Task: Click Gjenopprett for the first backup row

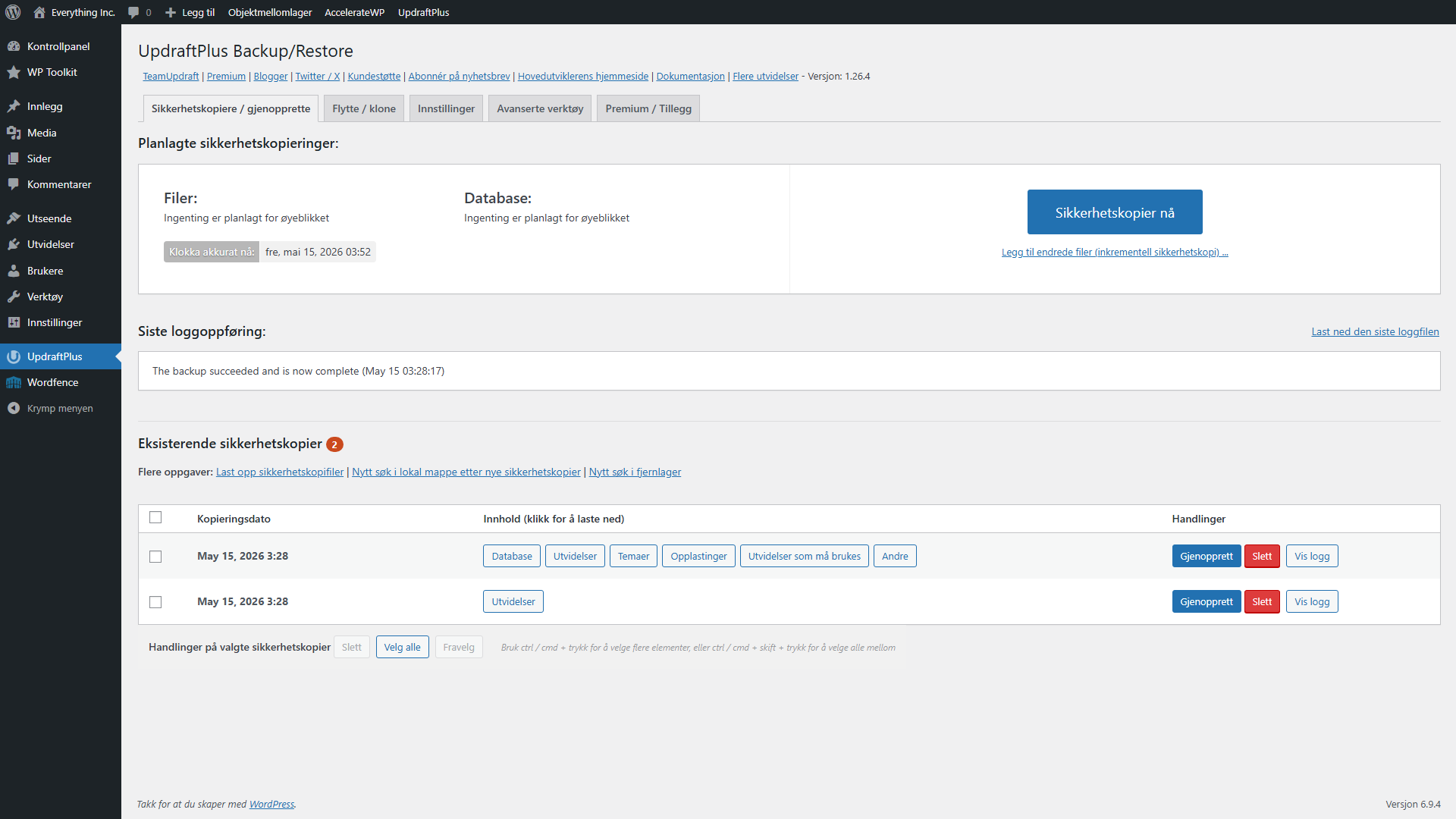Action: (x=1207, y=556)
